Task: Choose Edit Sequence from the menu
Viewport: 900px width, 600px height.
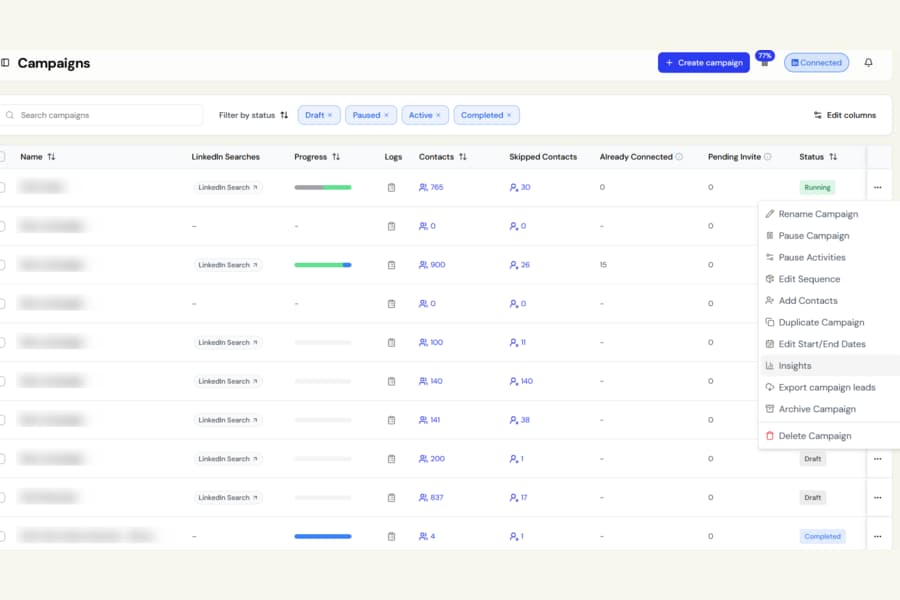Action: pos(829,279)
